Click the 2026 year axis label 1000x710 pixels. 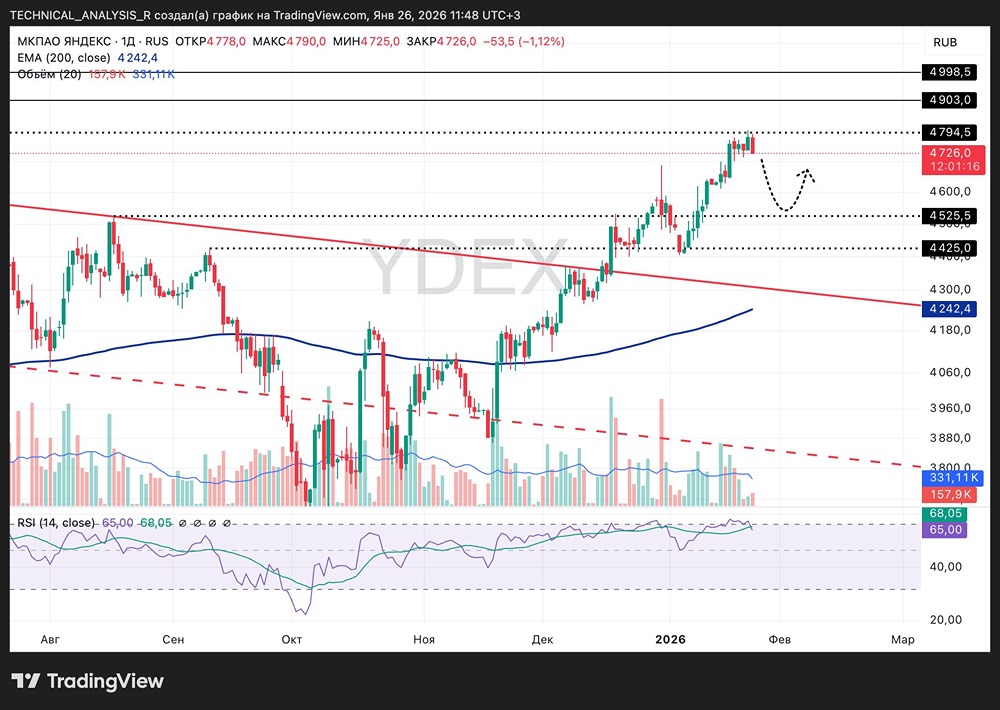click(670, 639)
